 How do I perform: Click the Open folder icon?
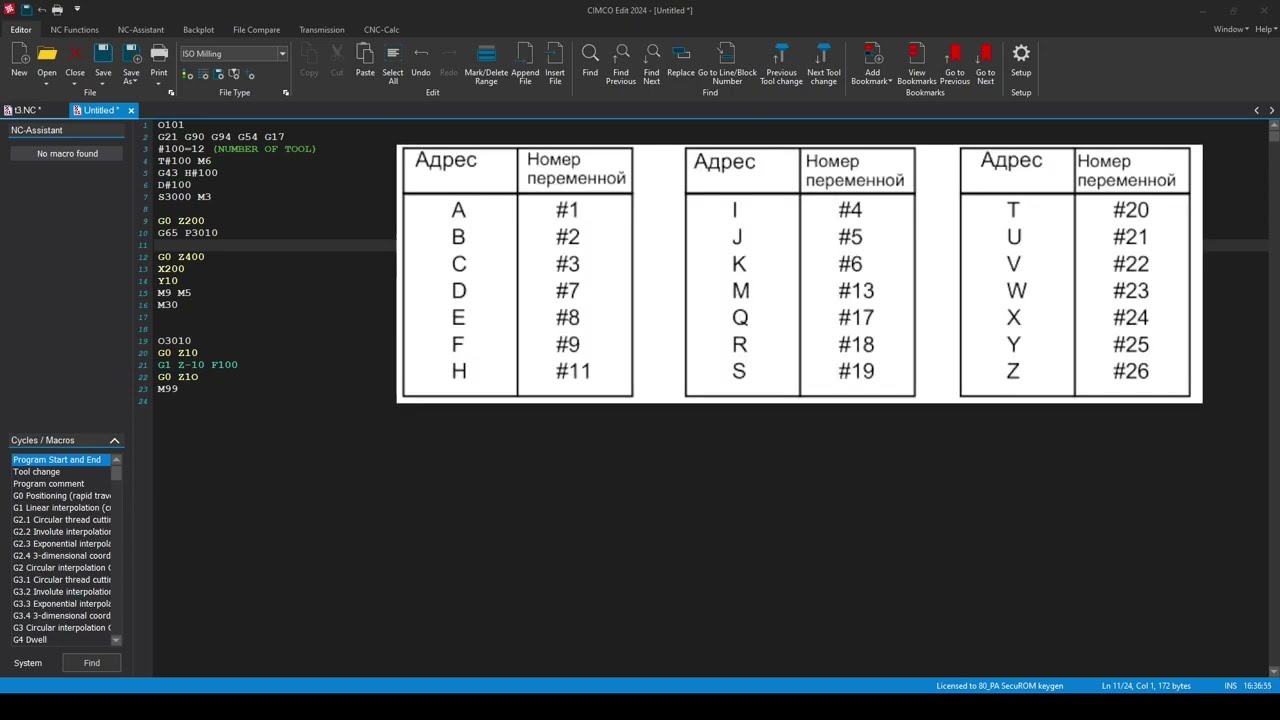click(47, 54)
